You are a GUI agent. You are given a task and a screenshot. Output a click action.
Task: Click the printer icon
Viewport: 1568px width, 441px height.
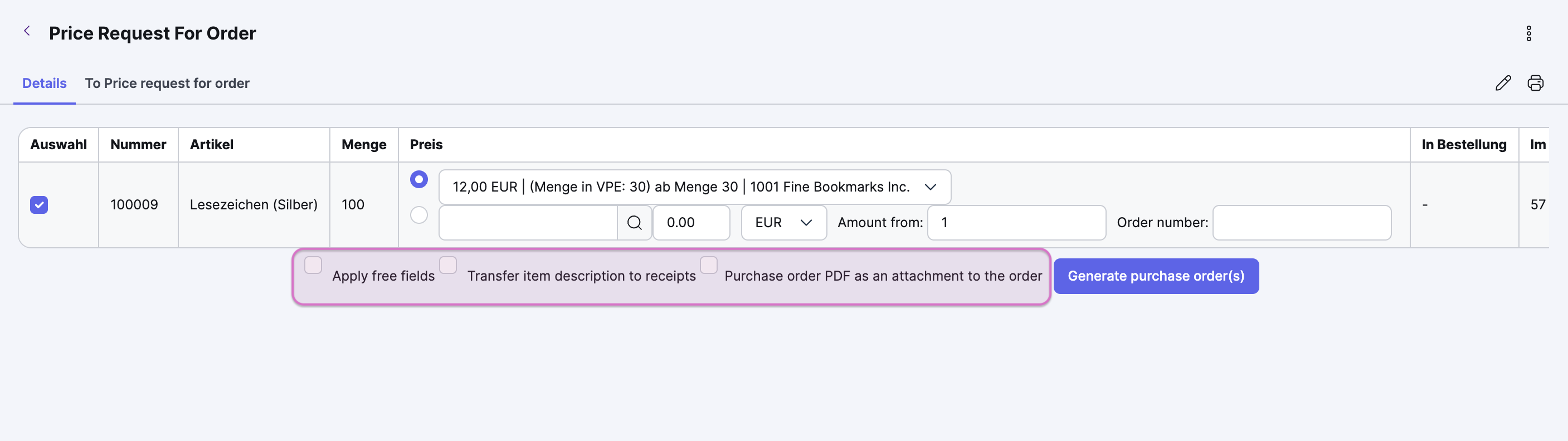click(1535, 84)
